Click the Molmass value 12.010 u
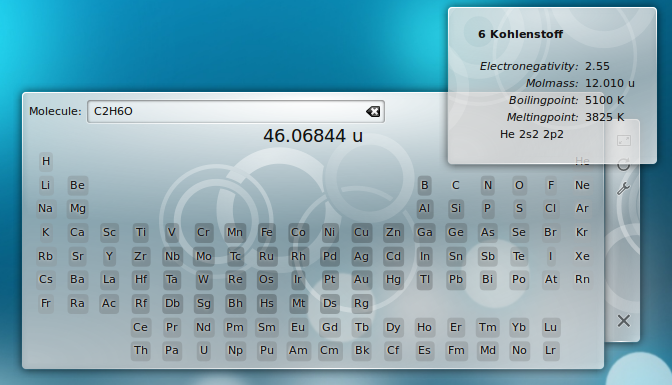 coord(610,83)
